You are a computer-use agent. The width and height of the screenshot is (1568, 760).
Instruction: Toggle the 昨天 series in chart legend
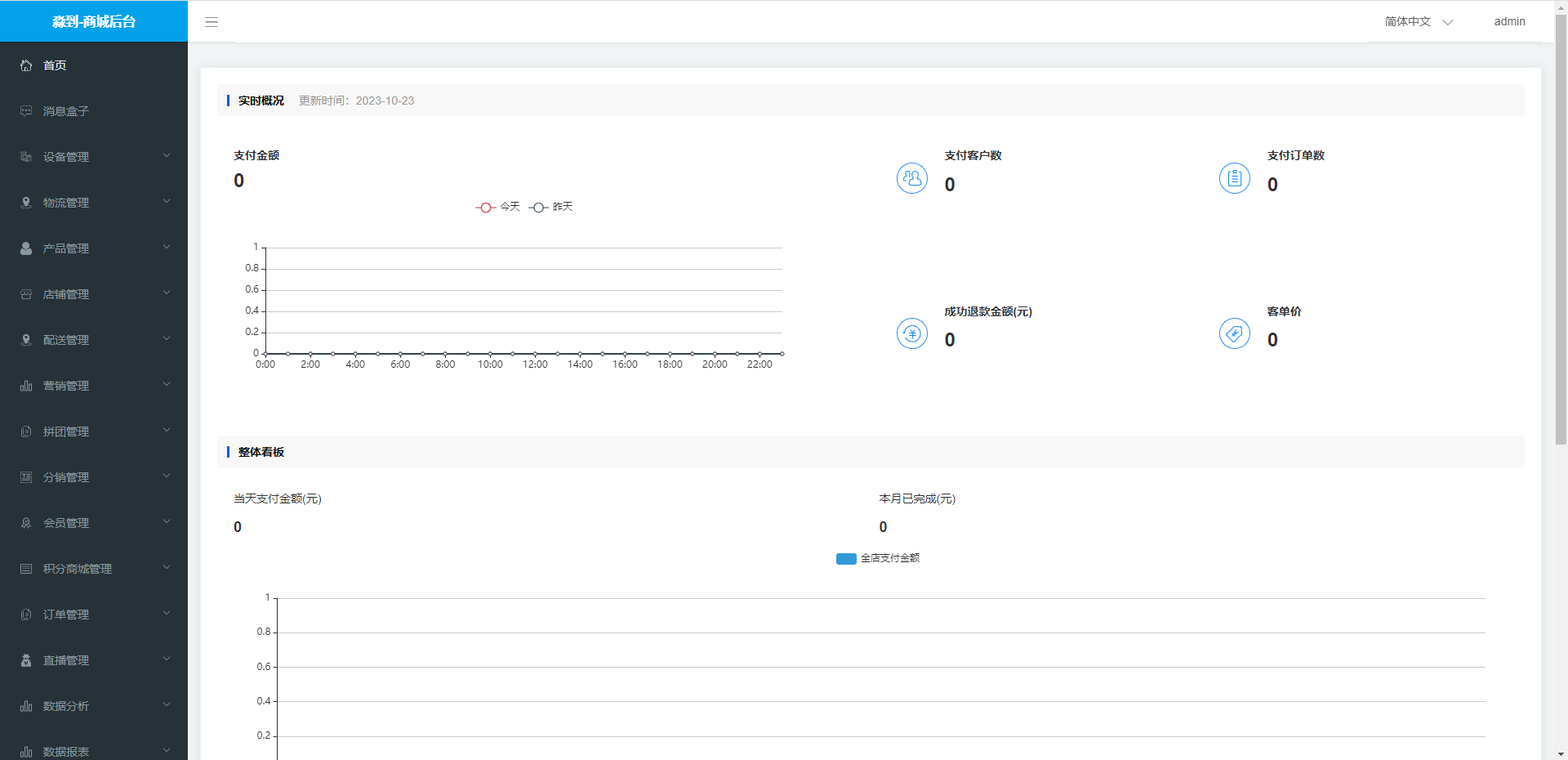550,207
